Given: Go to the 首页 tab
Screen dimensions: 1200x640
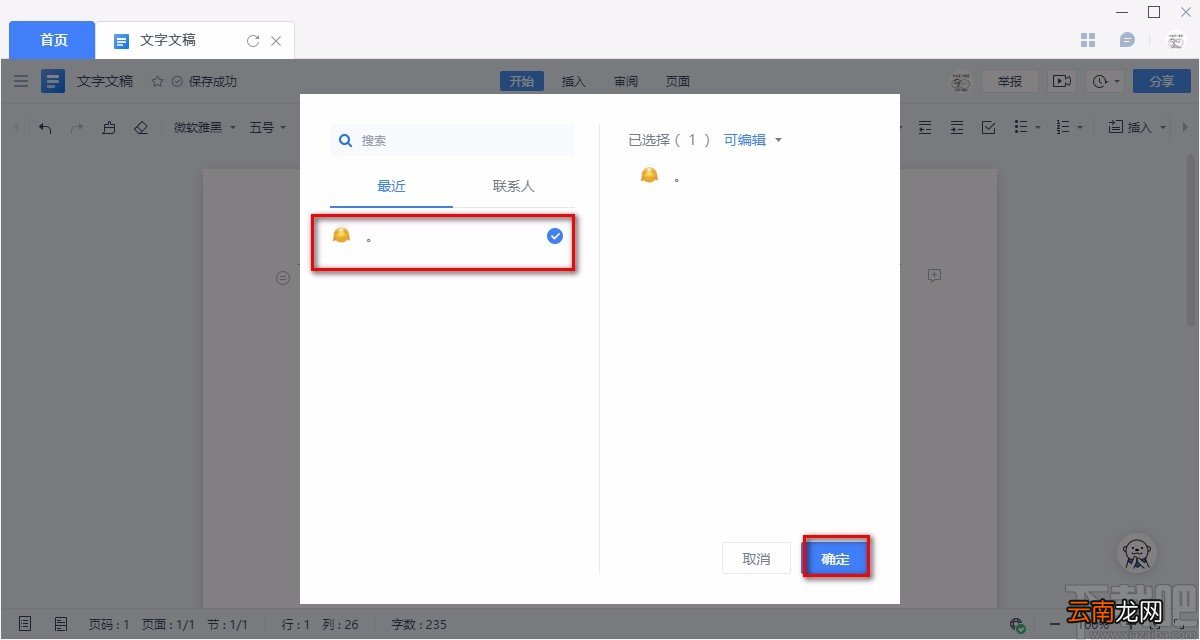Looking at the screenshot, I should pos(54,40).
